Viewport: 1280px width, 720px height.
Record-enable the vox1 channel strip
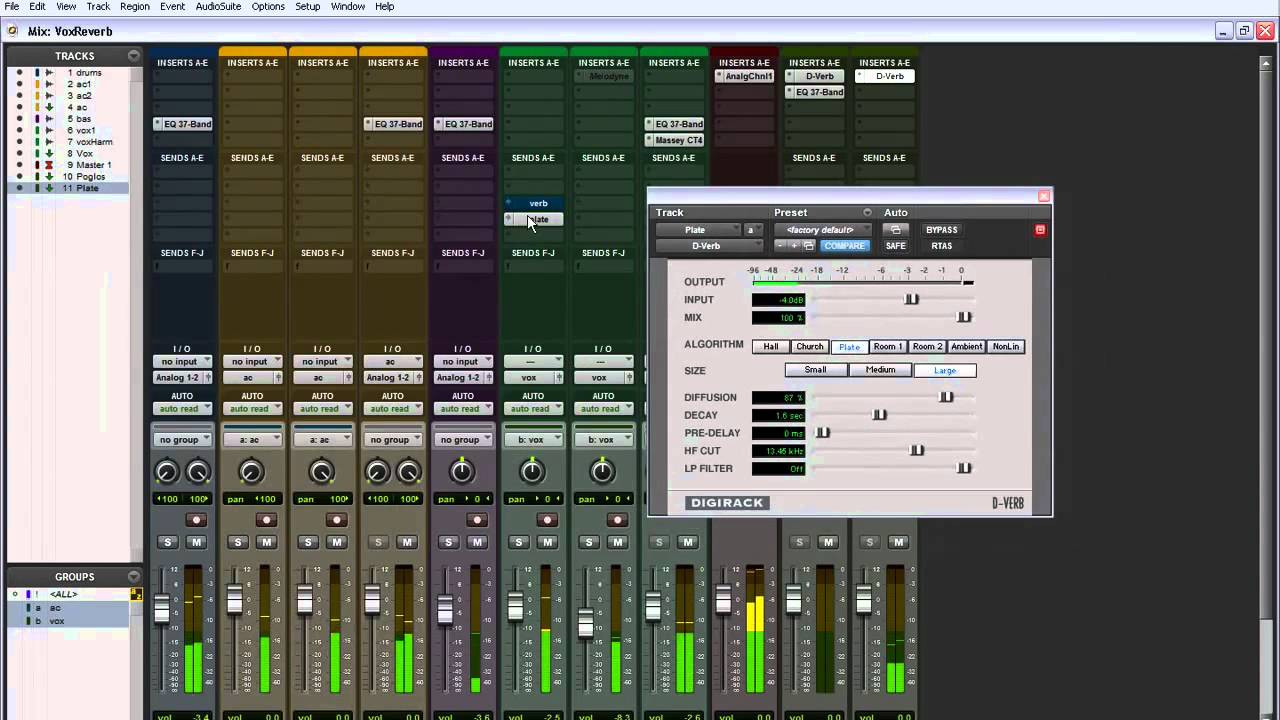(547, 520)
